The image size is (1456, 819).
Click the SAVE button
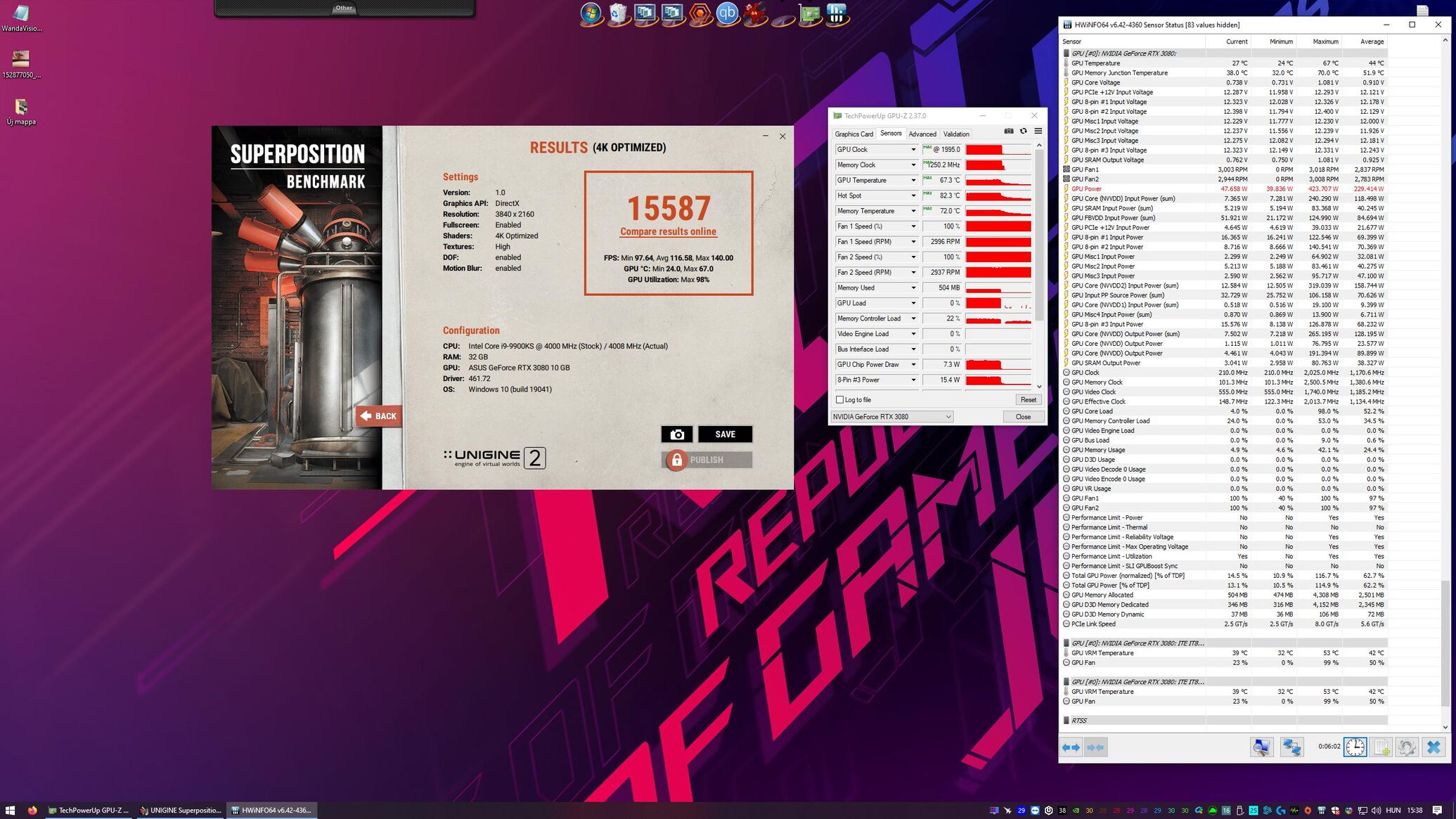[x=725, y=434]
